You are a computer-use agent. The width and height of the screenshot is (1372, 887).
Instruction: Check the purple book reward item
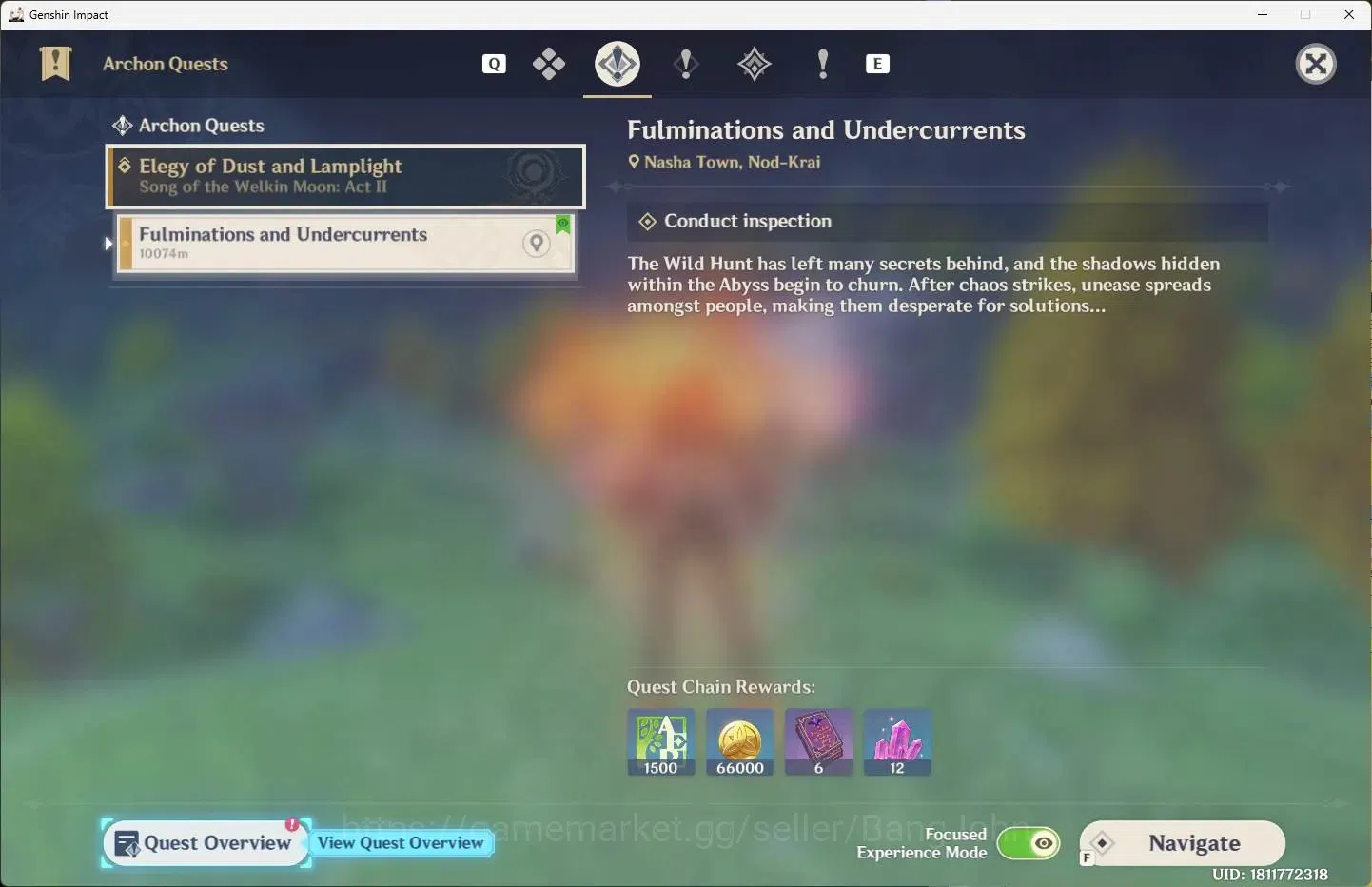point(818,742)
